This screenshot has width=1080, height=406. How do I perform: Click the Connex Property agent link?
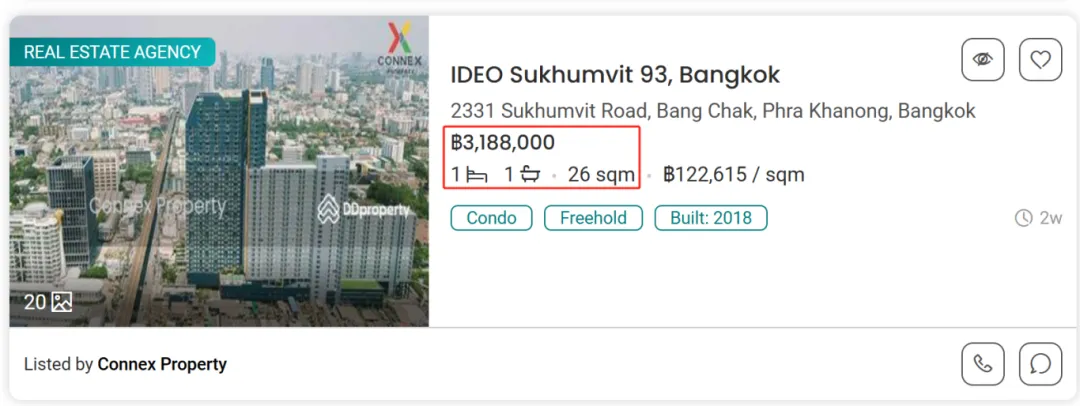click(x=162, y=364)
